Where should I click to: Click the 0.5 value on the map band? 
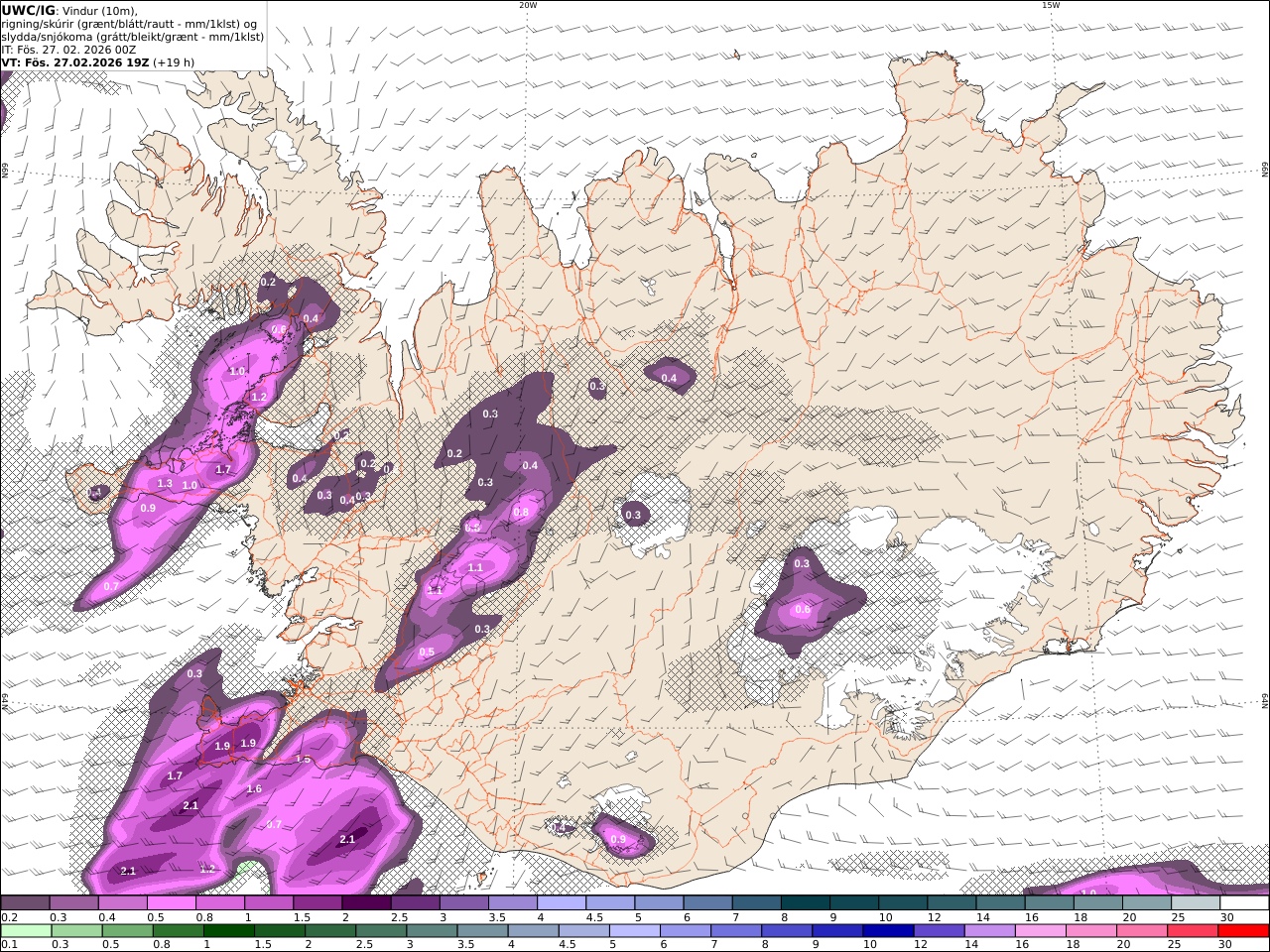pos(427,652)
